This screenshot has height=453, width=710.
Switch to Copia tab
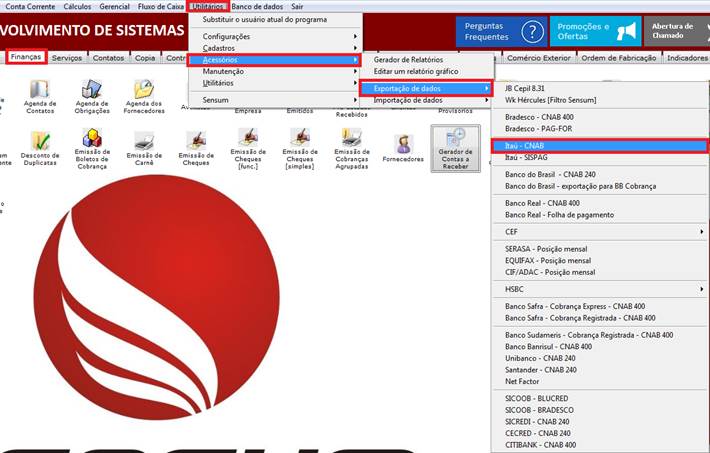[x=145, y=58]
